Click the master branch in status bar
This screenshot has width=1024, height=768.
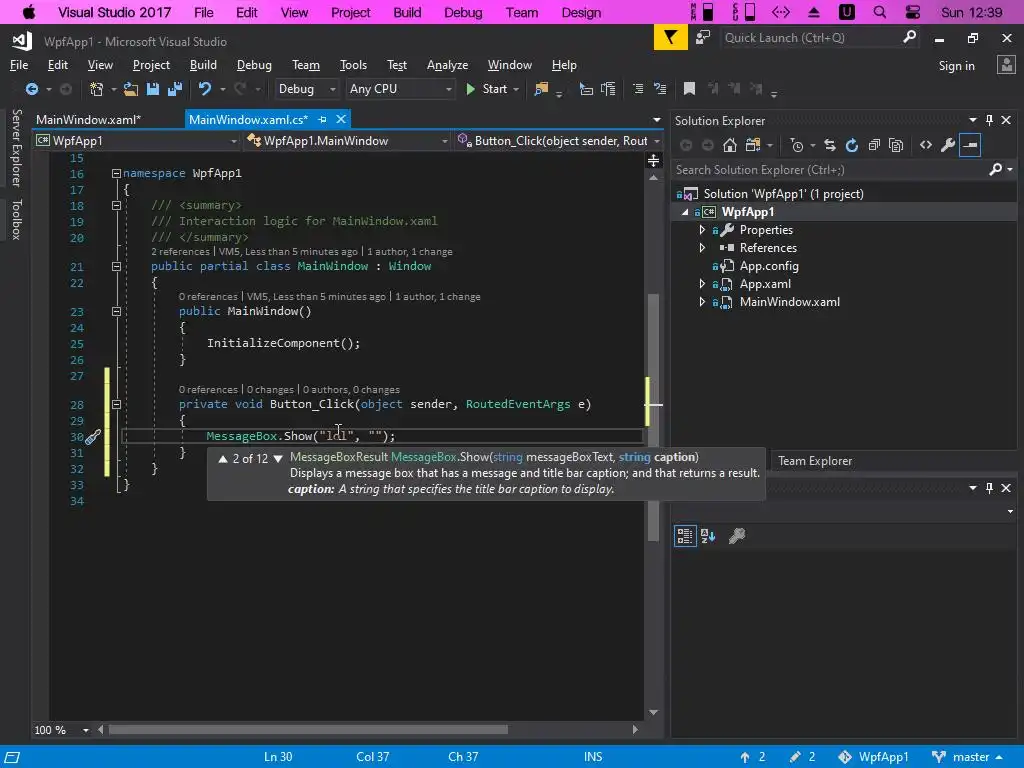[x=967, y=757]
